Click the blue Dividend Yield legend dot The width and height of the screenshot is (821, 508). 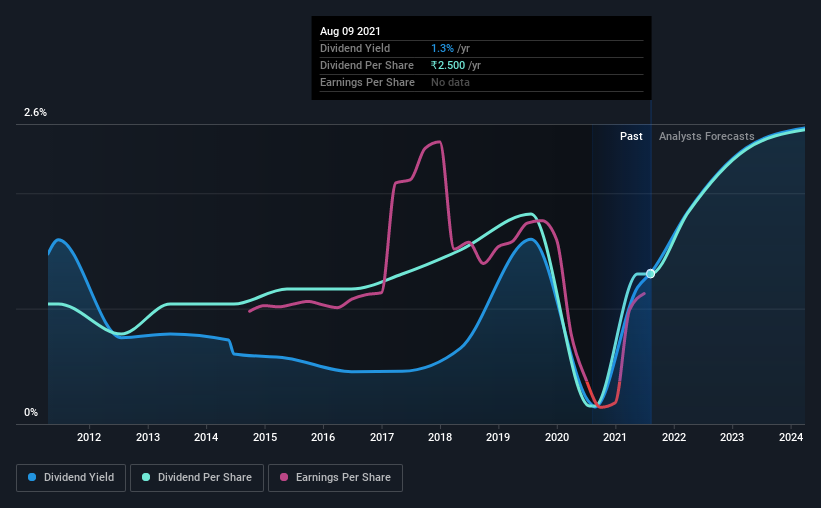click(x=32, y=477)
